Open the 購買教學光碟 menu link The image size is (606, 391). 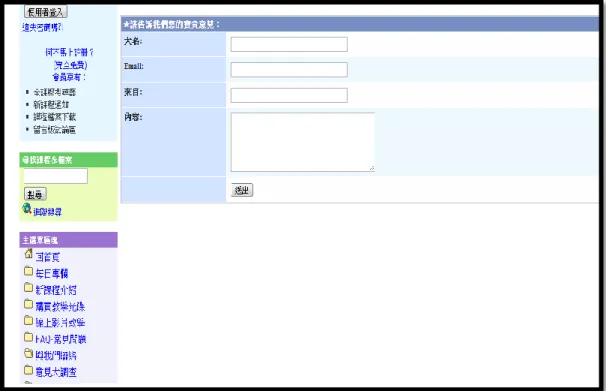point(60,307)
